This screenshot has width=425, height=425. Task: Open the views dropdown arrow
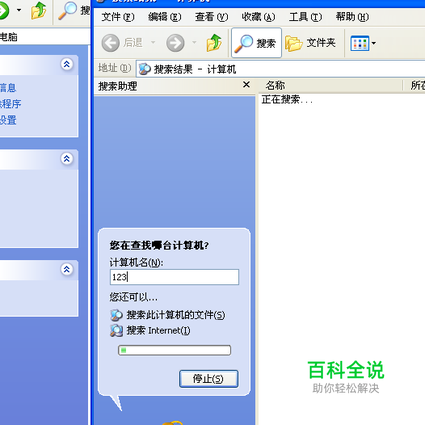374,43
